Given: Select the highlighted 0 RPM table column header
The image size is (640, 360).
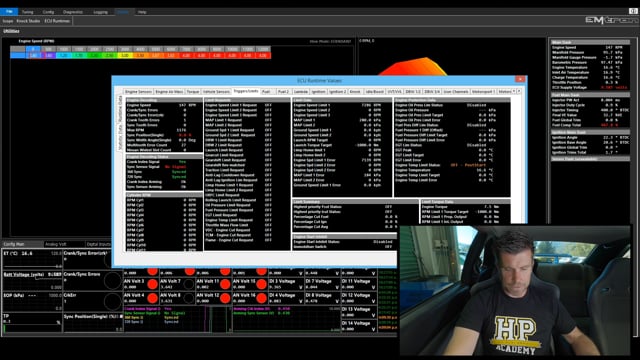Looking at the screenshot, I should pyautogui.click(x=33, y=49).
